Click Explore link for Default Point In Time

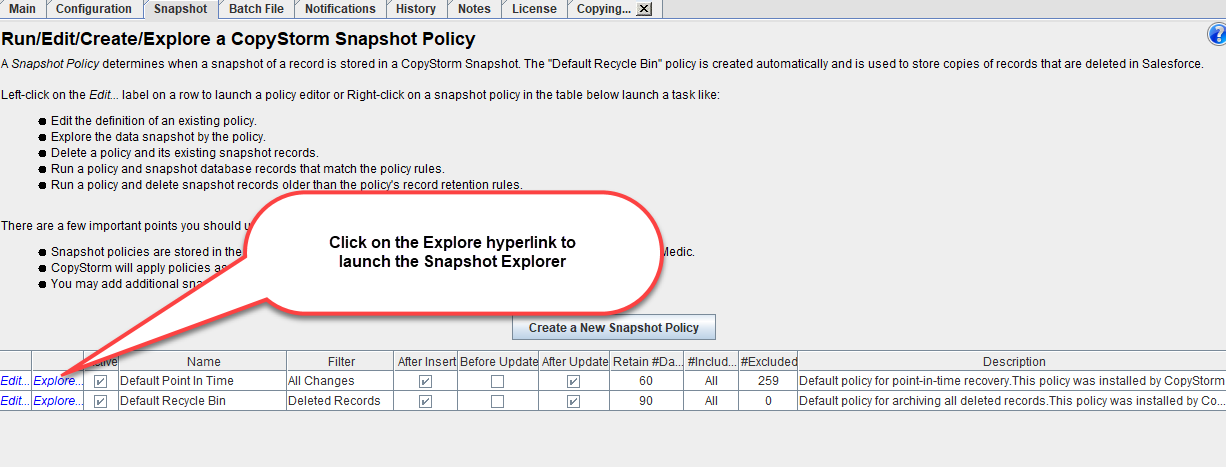(x=58, y=381)
